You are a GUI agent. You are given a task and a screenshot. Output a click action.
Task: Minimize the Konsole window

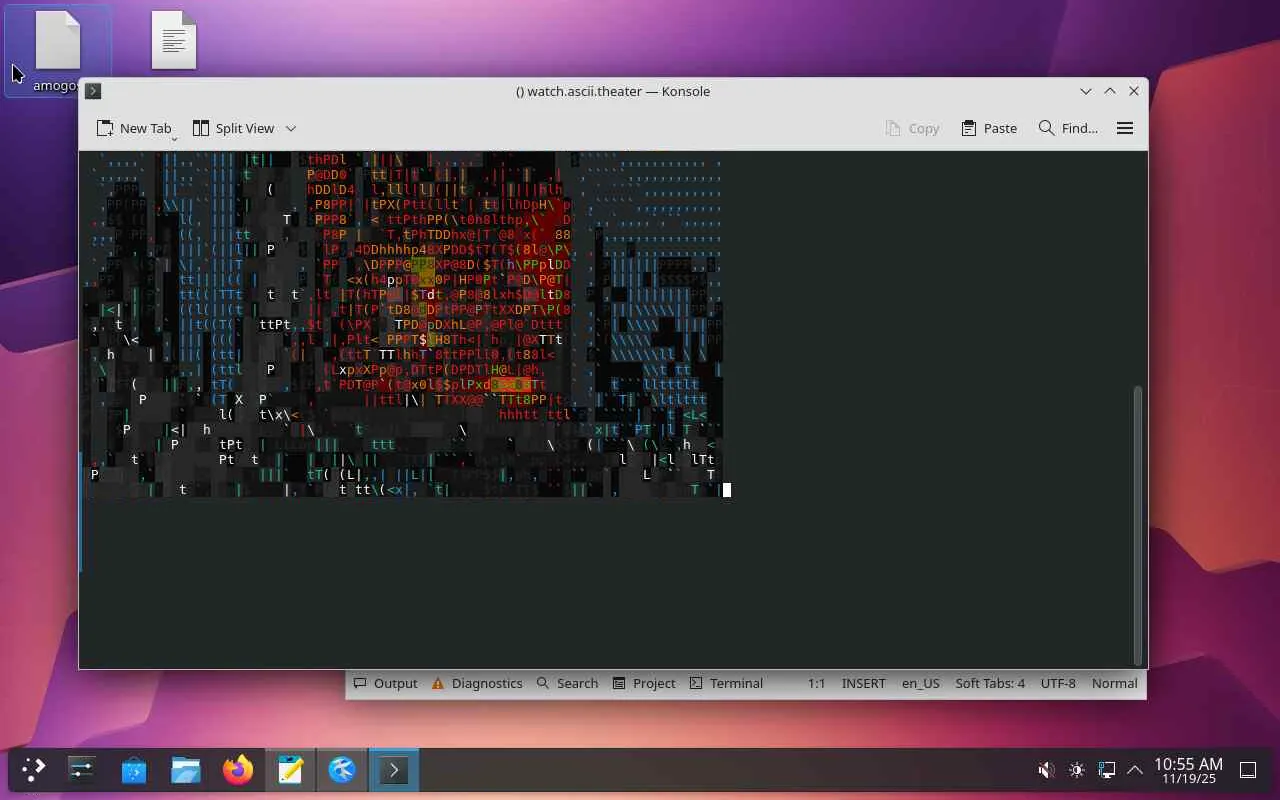[x=1086, y=91]
